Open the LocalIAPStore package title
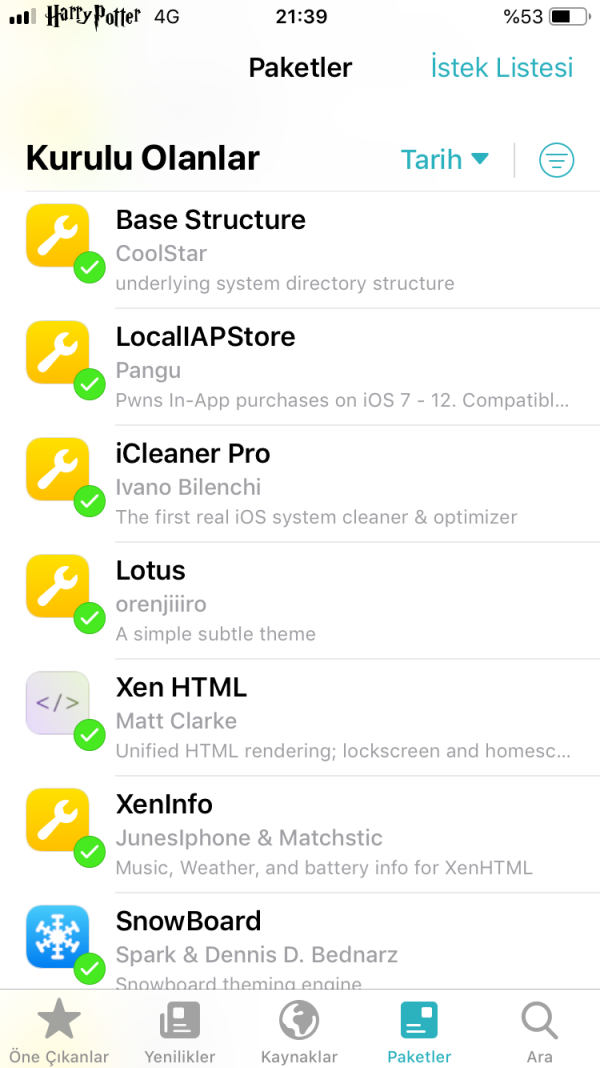This screenshot has height=1068, width=600. coord(205,337)
